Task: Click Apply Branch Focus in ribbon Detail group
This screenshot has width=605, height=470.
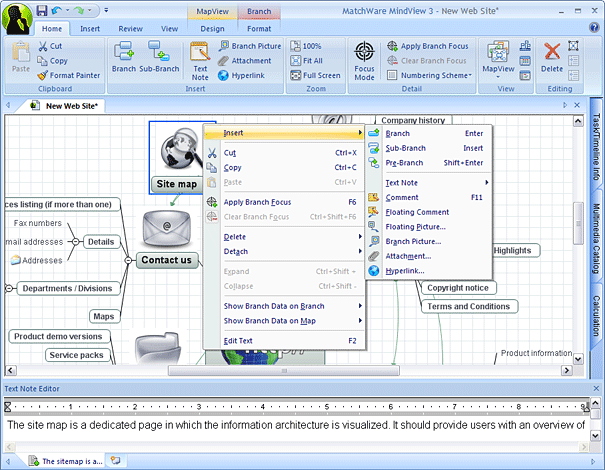Action: pyautogui.click(x=428, y=46)
